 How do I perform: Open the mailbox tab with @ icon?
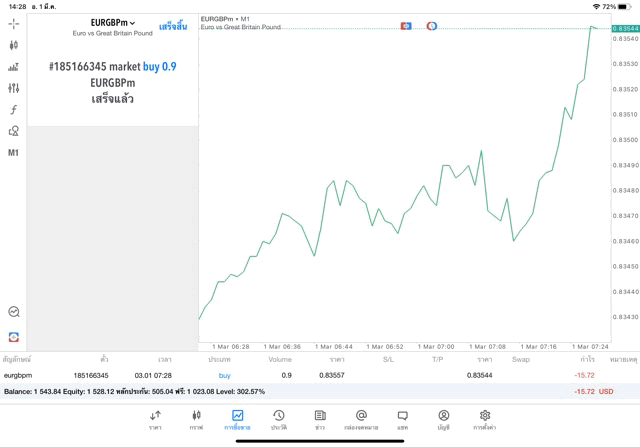click(361, 419)
